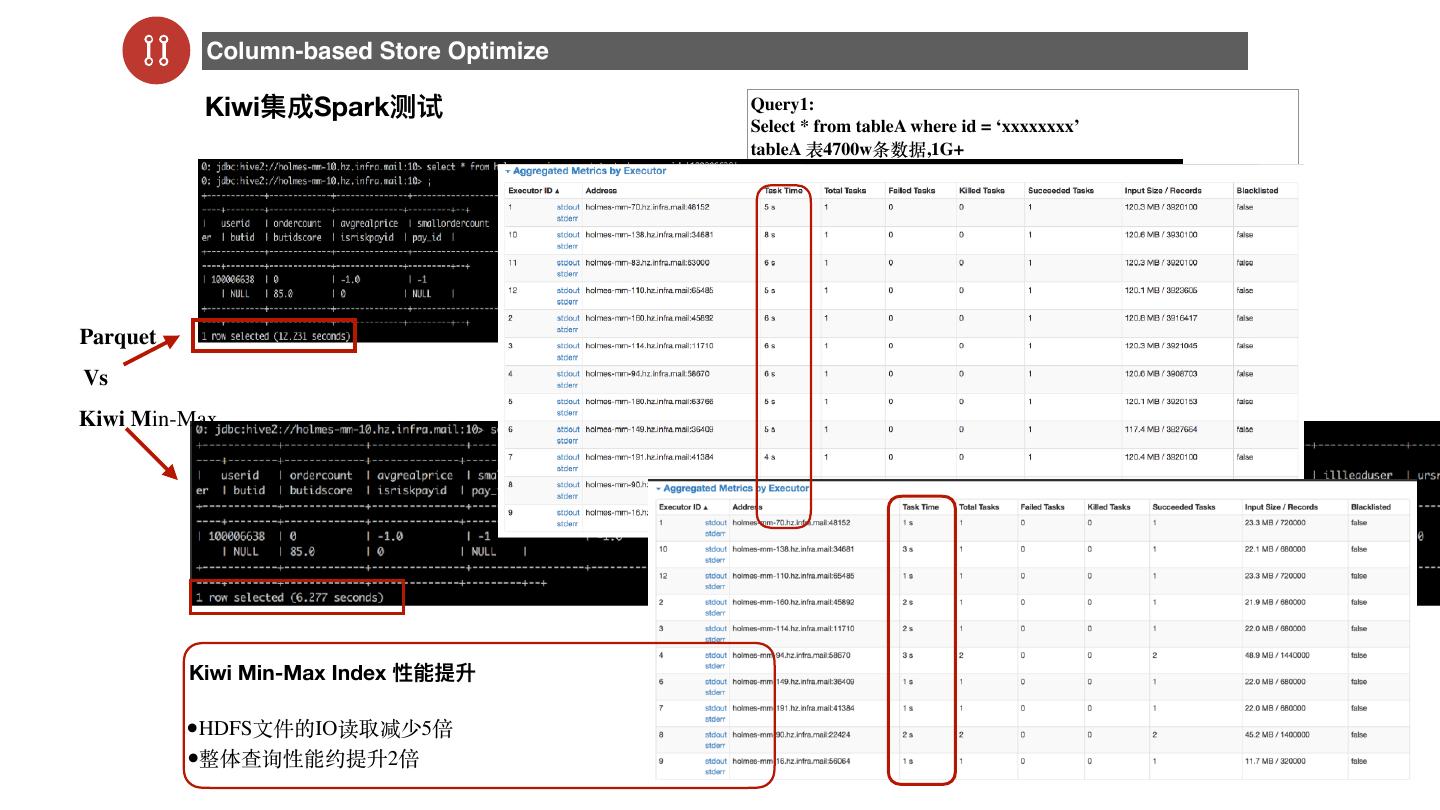This screenshot has height=810, width=1440.
Task: Select the '48.9 MB / 1440000' input size cell
Action: [x=1277, y=655]
